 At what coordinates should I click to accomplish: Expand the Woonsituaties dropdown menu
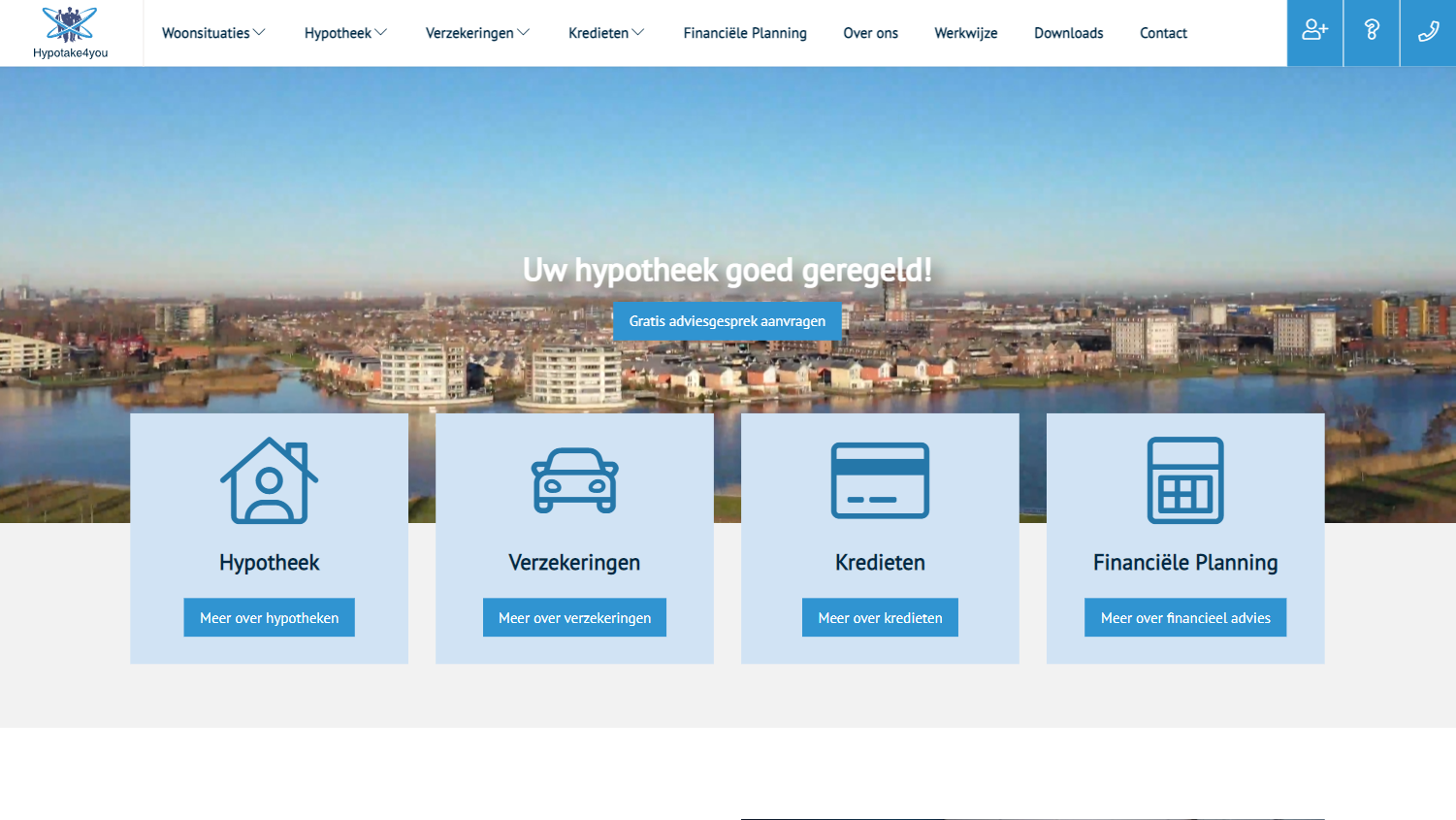213,33
